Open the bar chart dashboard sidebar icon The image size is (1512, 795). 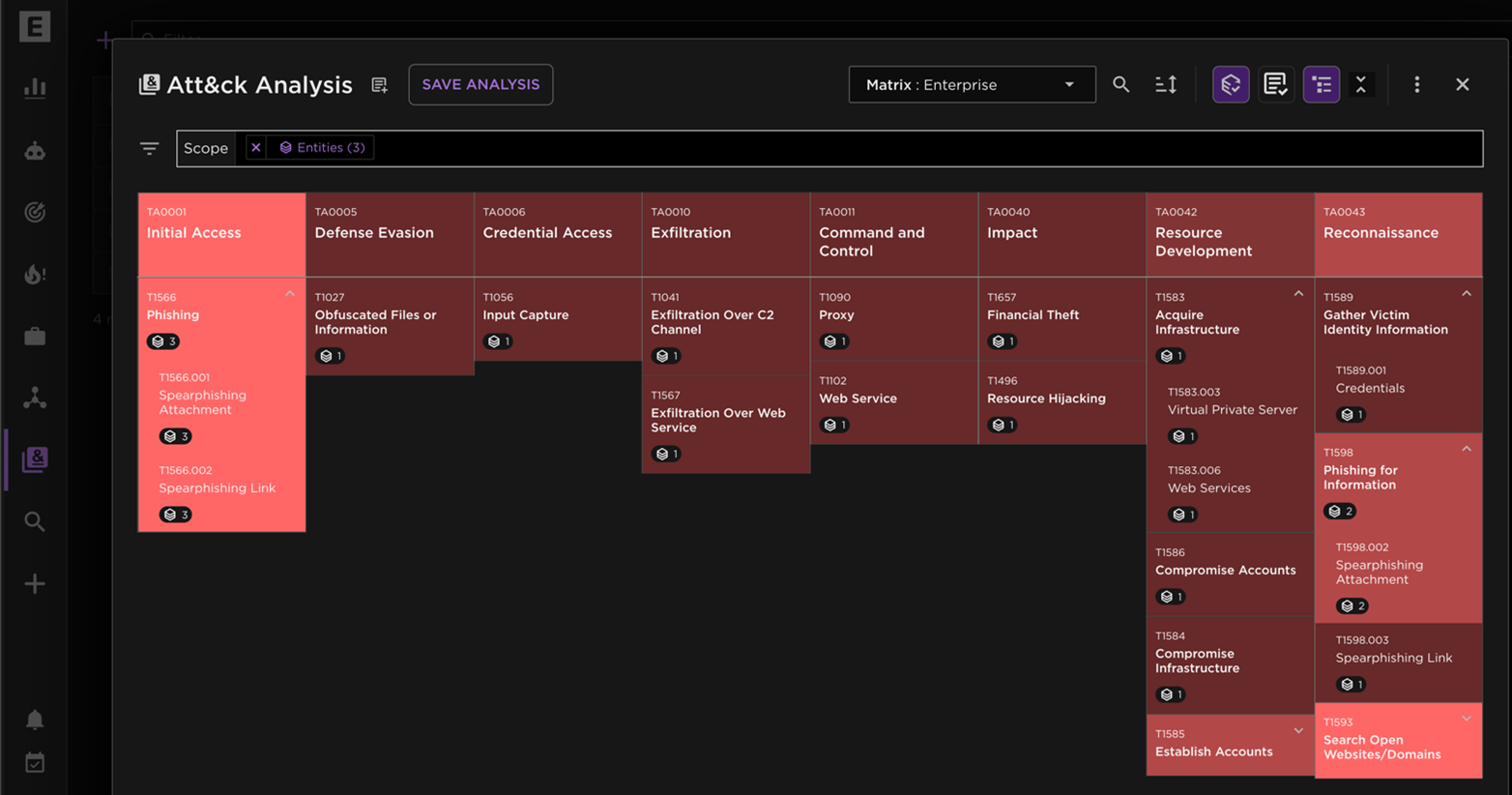pyautogui.click(x=35, y=88)
